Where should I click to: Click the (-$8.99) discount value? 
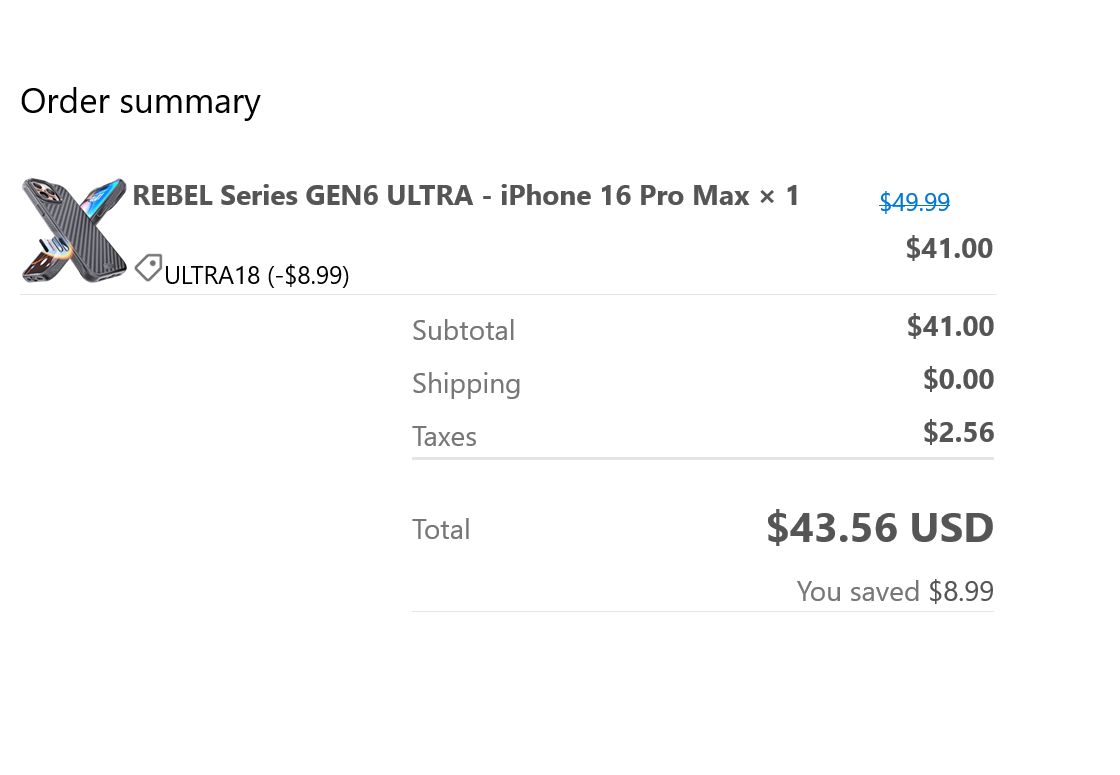tap(308, 276)
